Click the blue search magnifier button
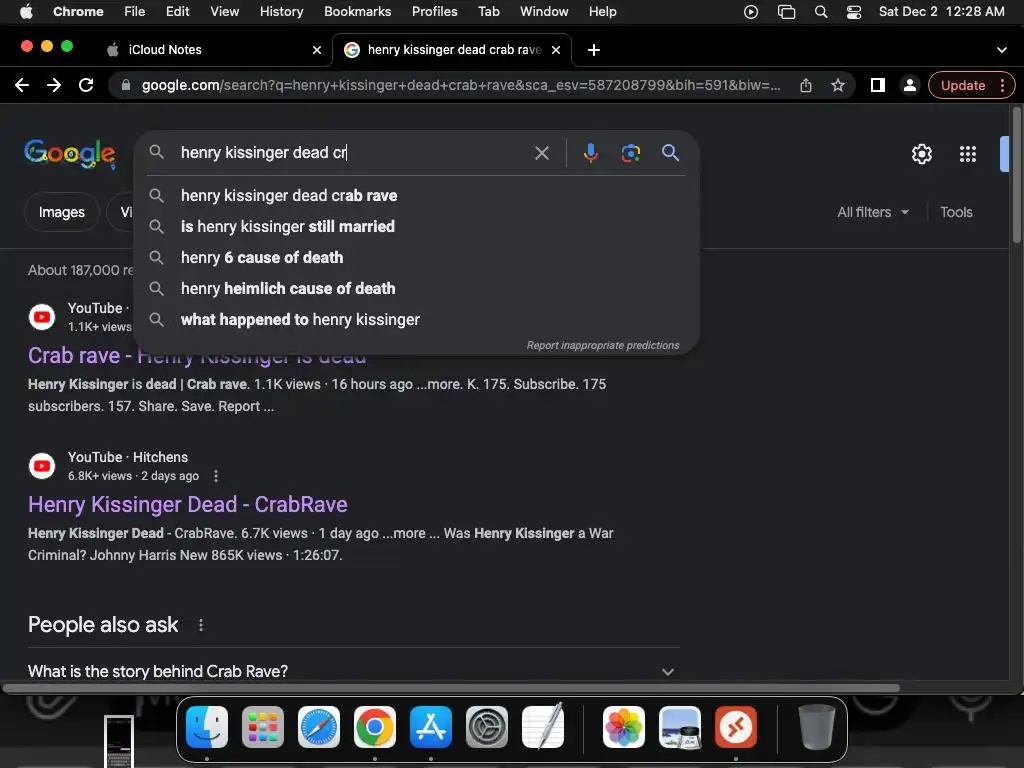This screenshot has height=768, width=1024. 670,153
